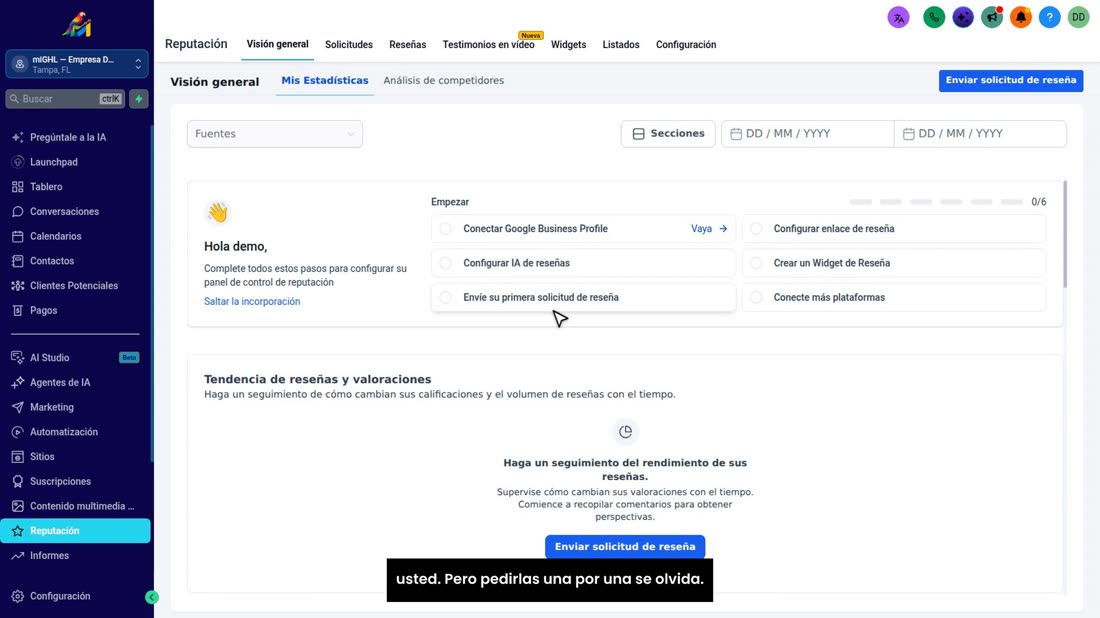This screenshot has width=1100, height=618.
Task: Open the orange notifications bell
Action: click(x=1021, y=18)
